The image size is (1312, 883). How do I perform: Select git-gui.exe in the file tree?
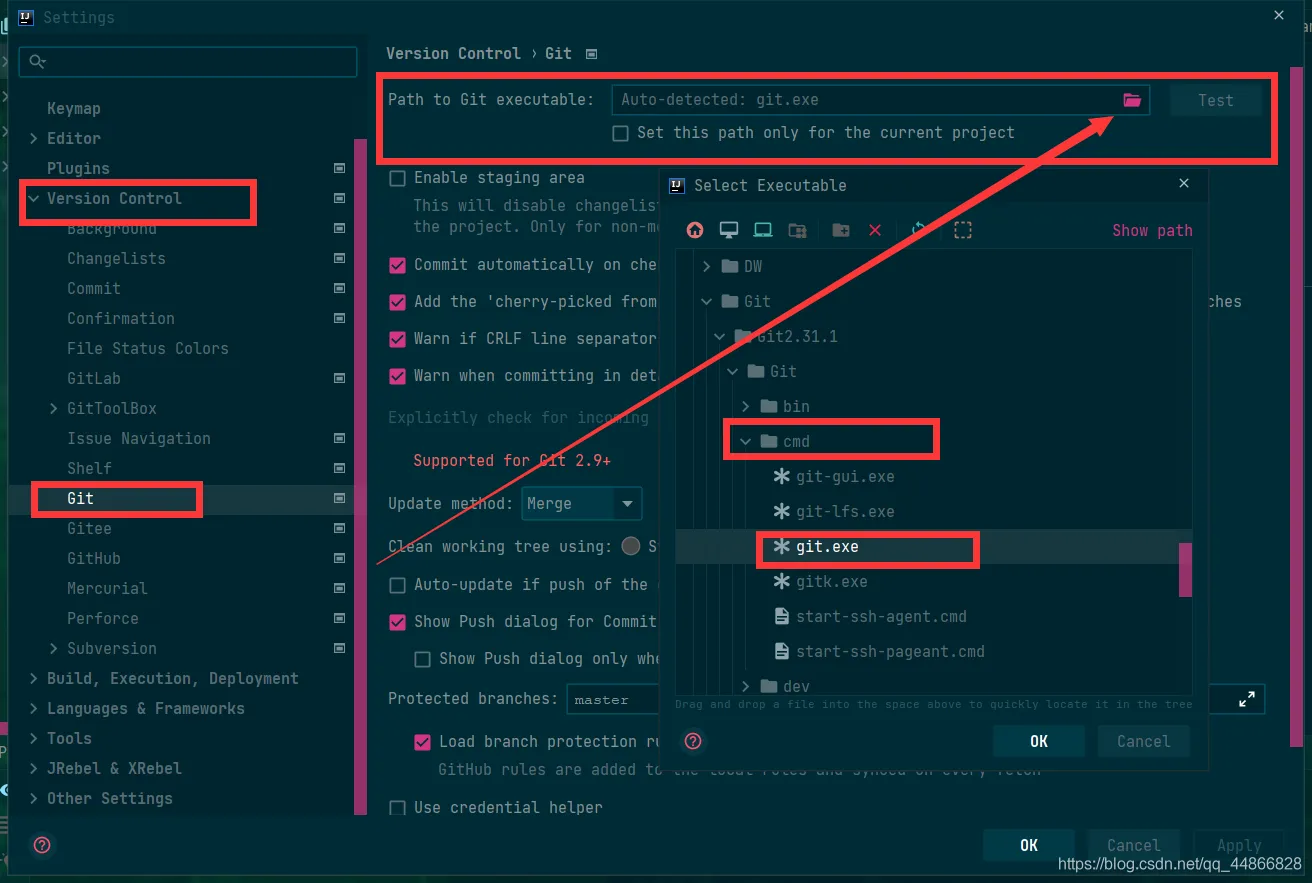pyautogui.click(x=845, y=476)
